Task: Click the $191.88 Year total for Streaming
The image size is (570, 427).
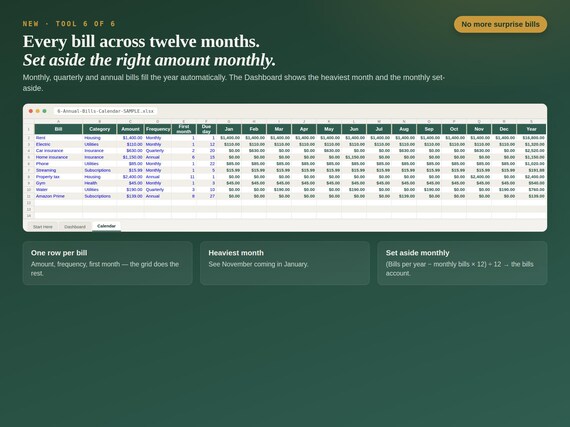Action: pos(531,170)
